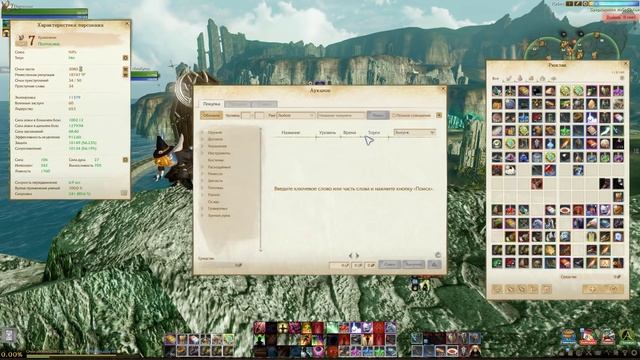Expand the Доспехи category arrow

tap(202, 139)
